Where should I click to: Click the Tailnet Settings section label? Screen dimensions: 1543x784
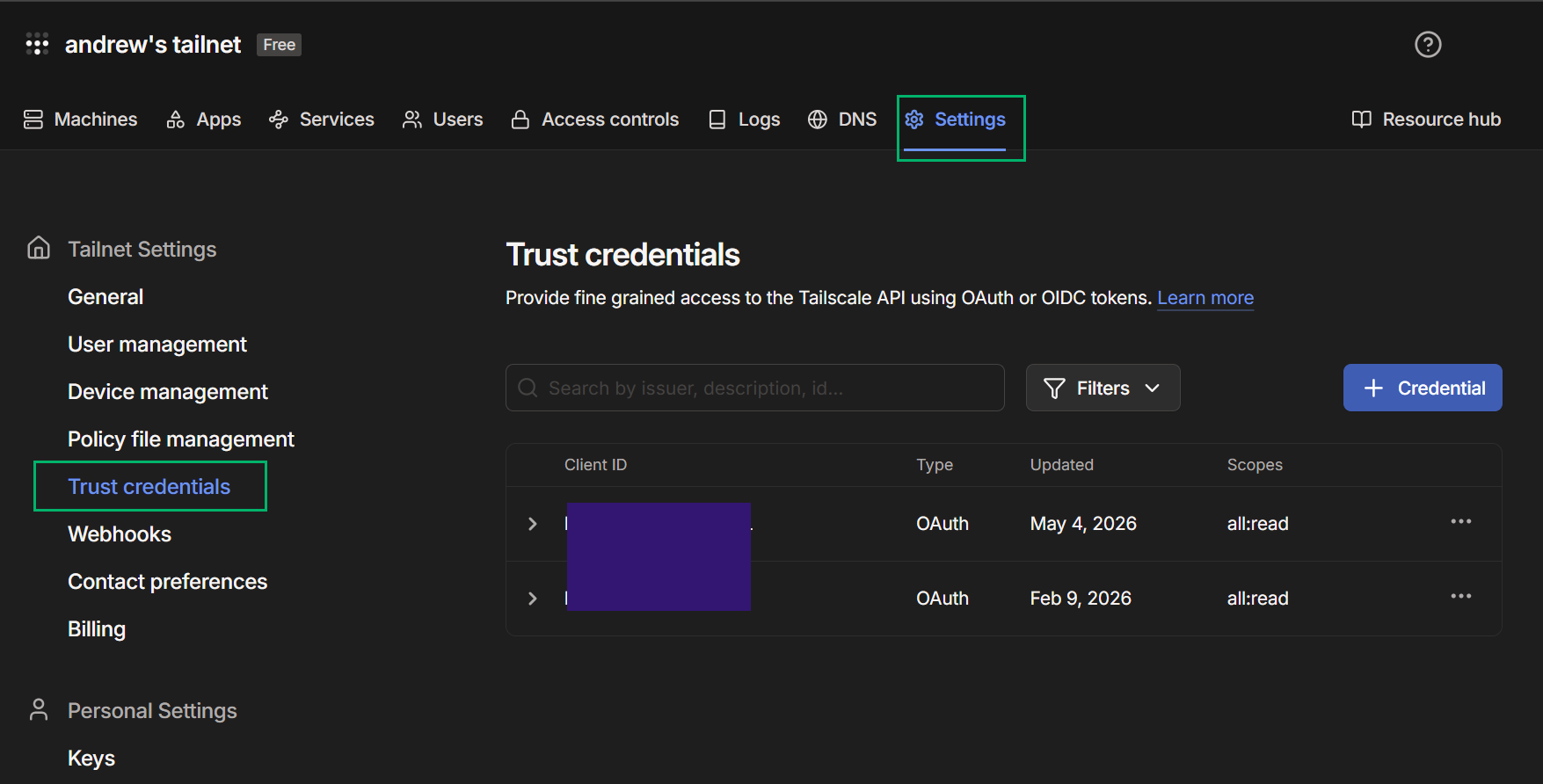pos(142,250)
